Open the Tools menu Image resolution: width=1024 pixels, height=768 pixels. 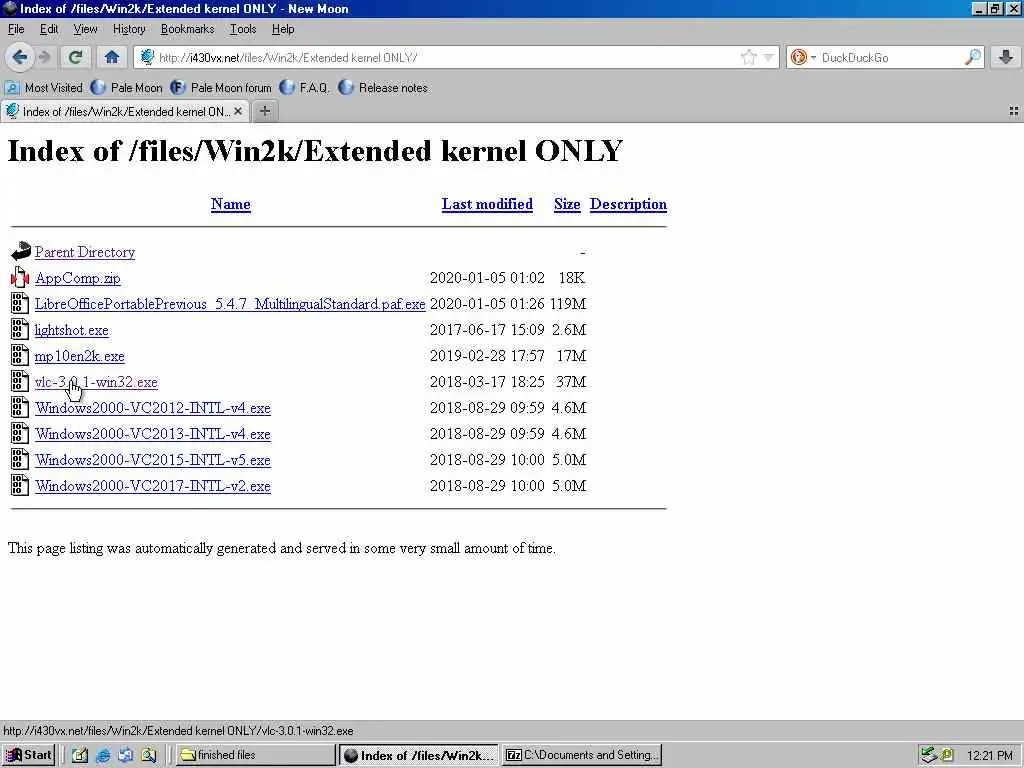242,29
